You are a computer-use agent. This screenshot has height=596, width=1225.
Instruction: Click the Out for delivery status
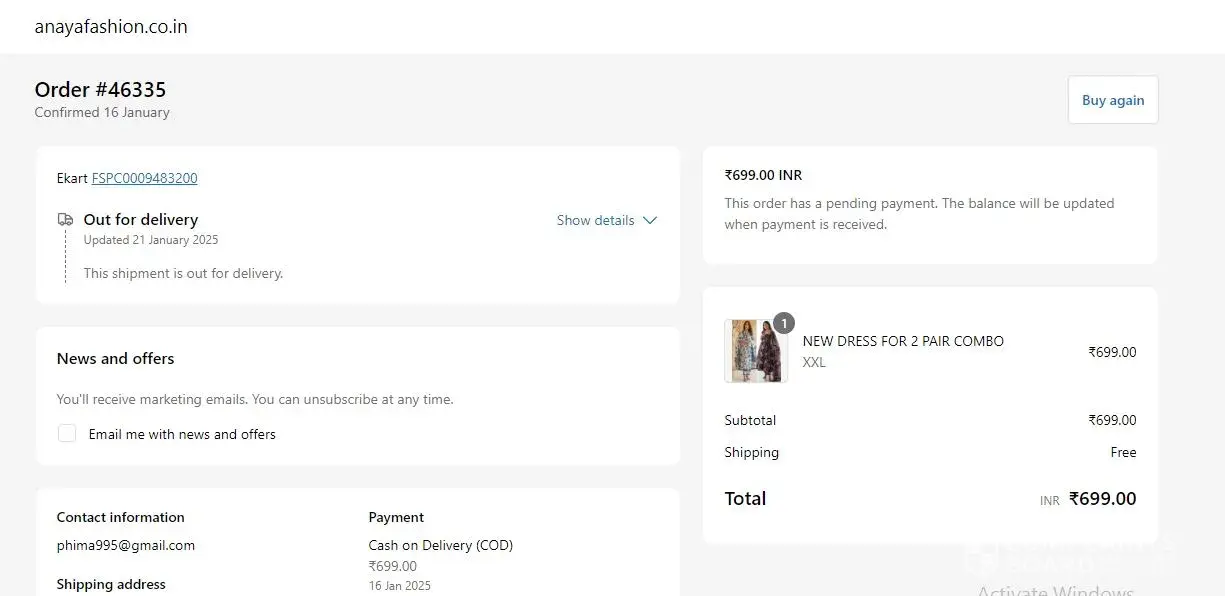pyautogui.click(x=141, y=219)
